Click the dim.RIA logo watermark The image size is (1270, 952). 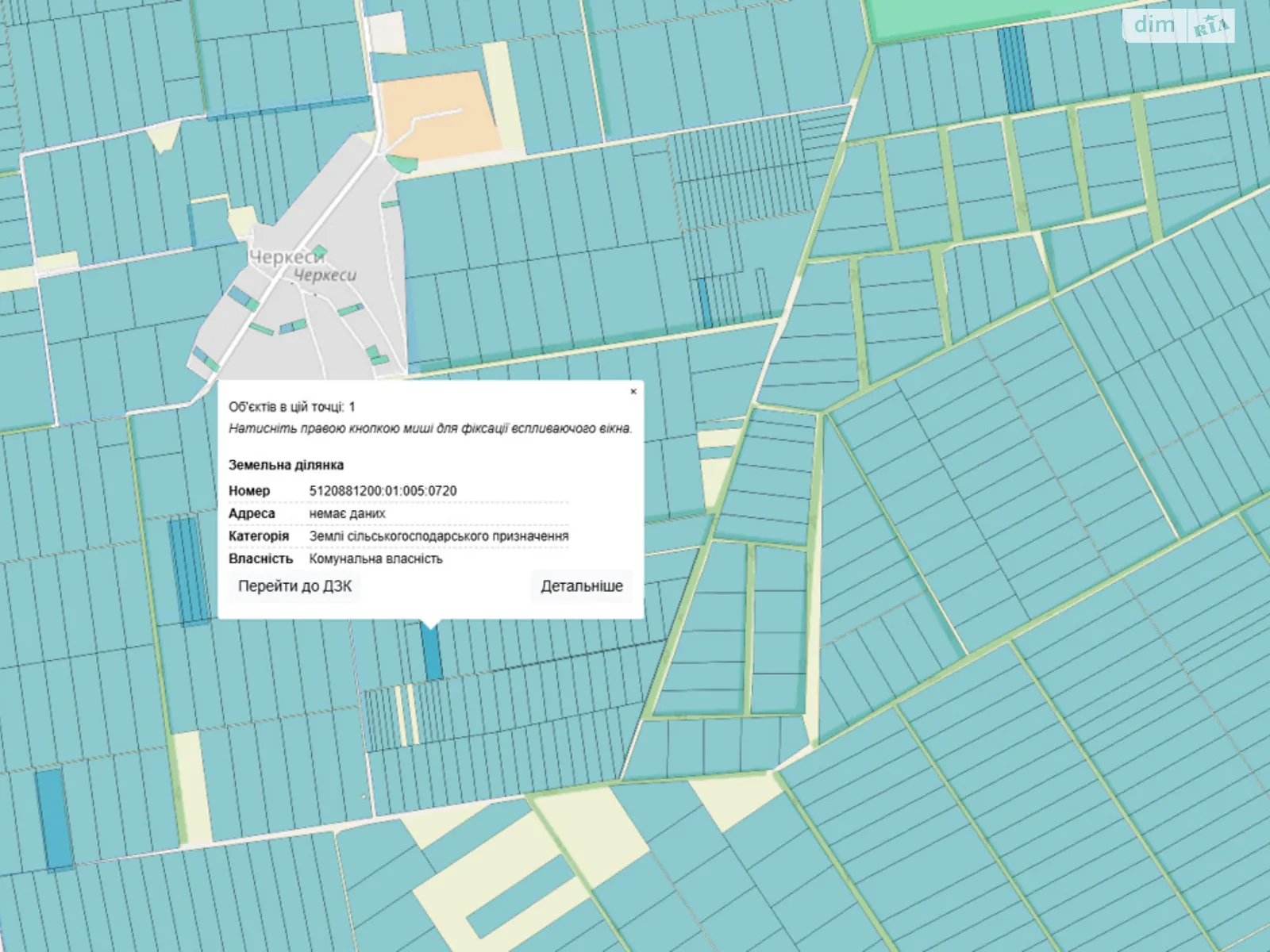click(1179, 25)
